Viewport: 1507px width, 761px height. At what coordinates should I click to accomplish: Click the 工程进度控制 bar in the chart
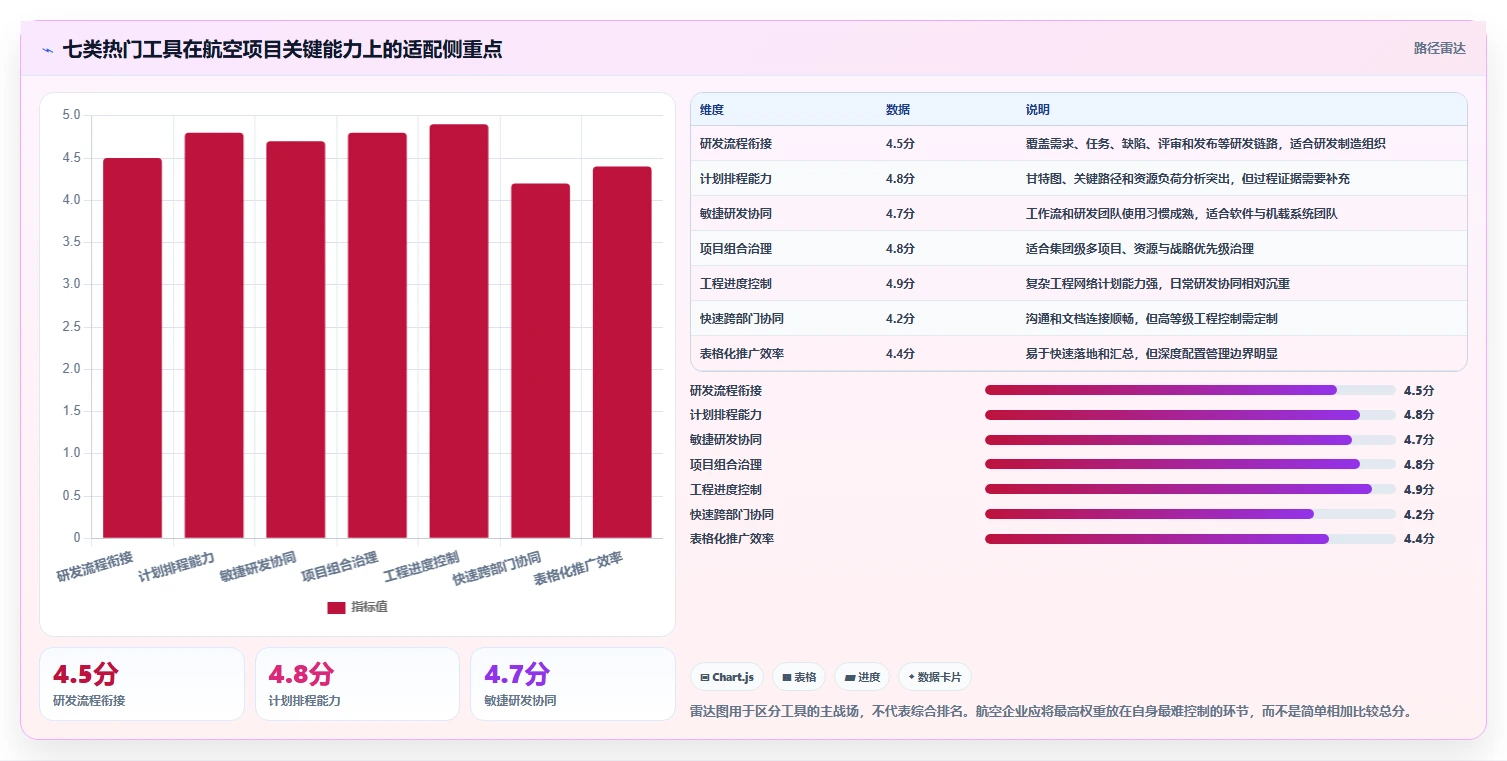tap(459, 331)
